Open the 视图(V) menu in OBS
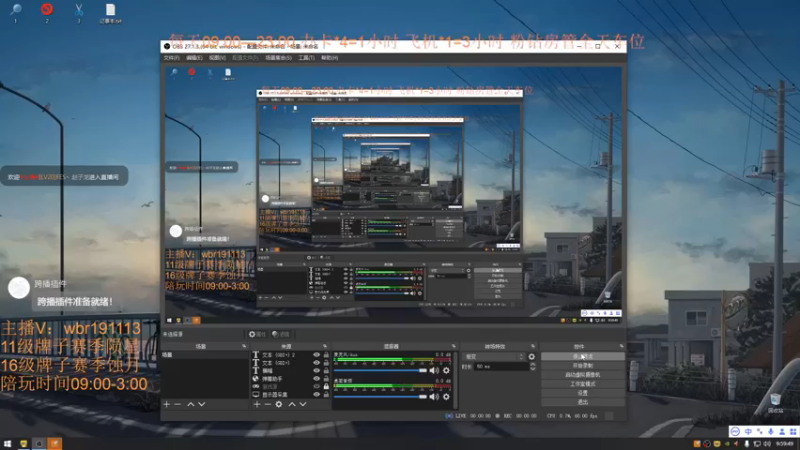The width and height of the screenshot is (800, 450). (217, 58)
